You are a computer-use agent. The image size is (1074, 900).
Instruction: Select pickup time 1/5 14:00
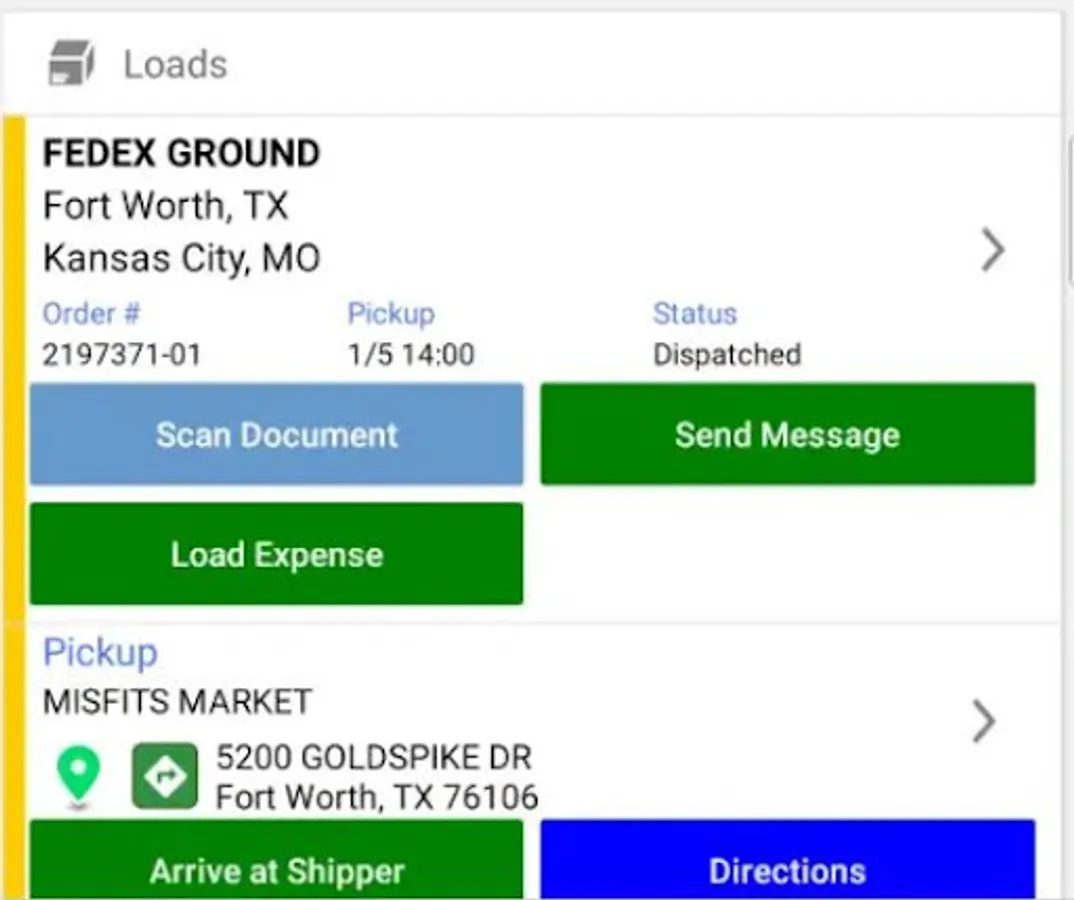(411, 355)
